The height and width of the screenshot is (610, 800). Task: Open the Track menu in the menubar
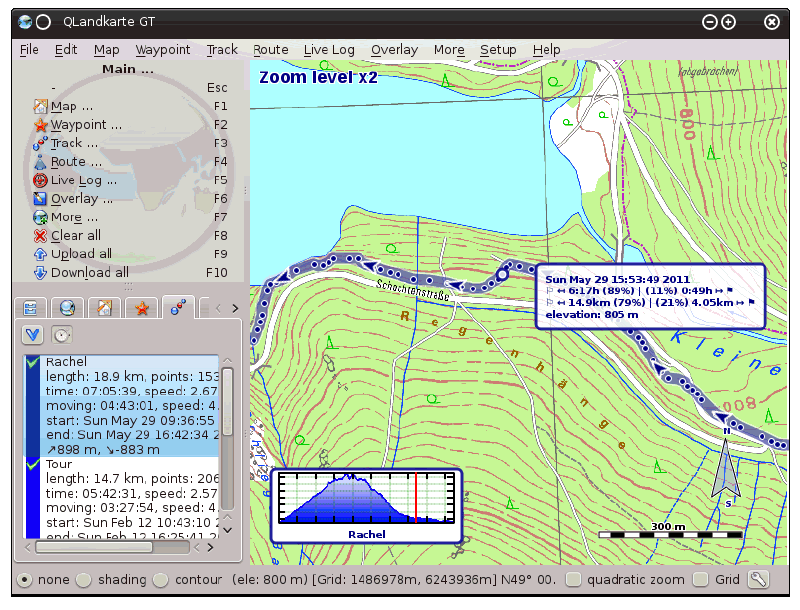click(x=221, y=49)
